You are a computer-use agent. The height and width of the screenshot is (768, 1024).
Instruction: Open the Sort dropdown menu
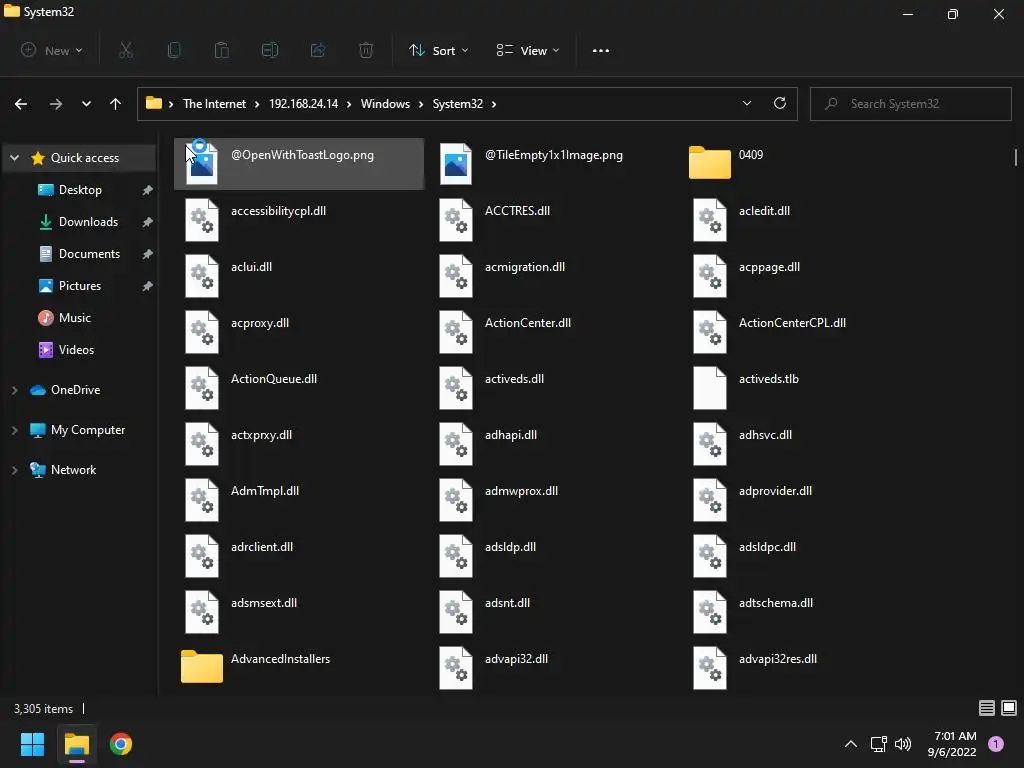439,50
